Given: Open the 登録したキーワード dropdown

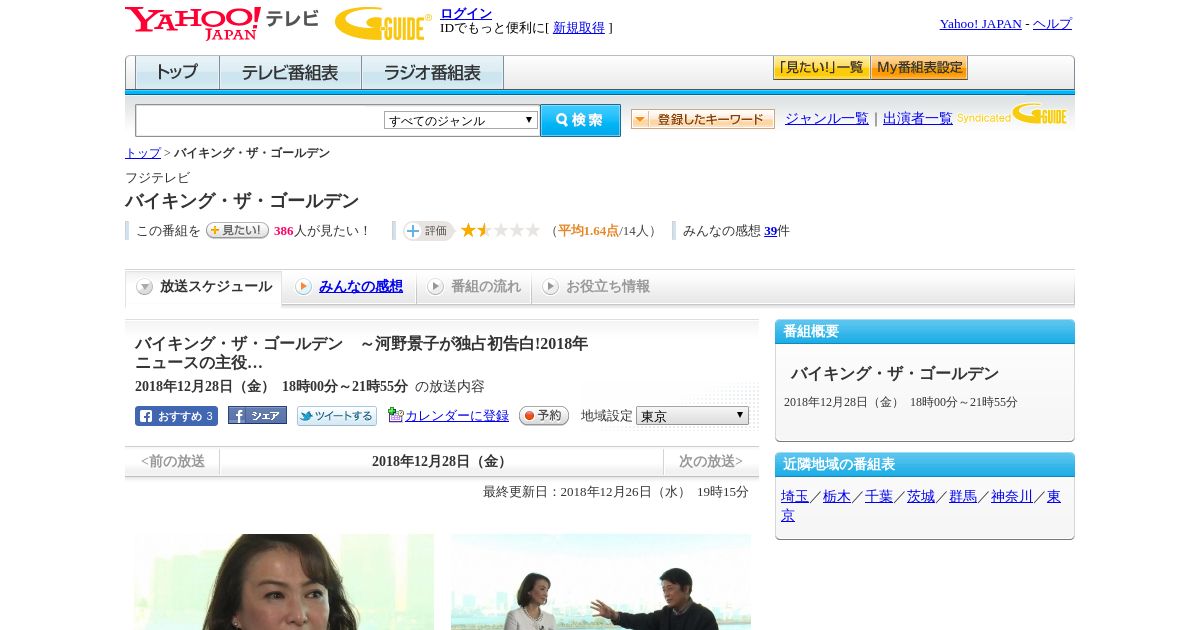Looking at the screenshot, I should coord(703,119).
